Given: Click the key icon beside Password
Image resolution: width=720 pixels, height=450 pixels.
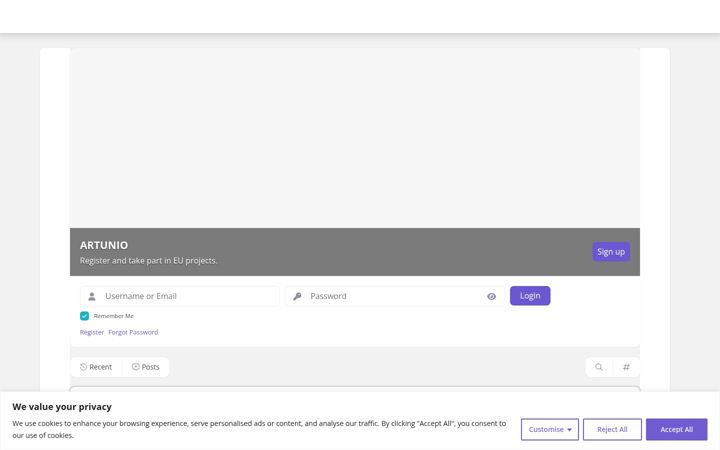Looking at the screenshot, I should point(297,296).
